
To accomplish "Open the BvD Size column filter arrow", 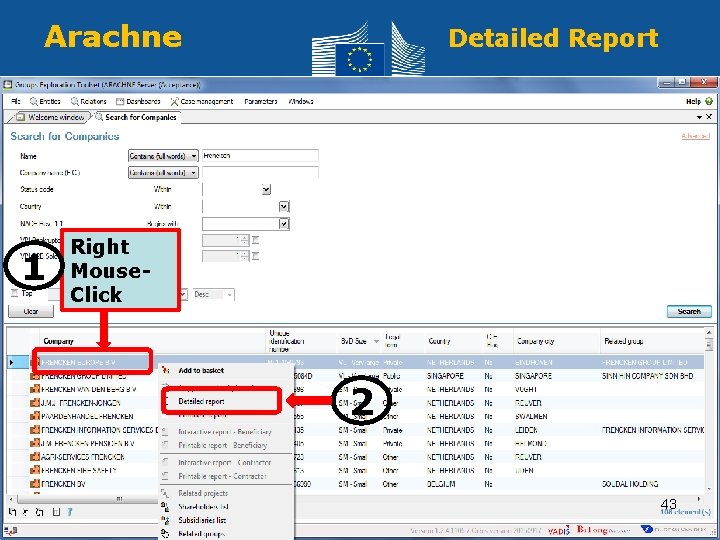I will (376, 341).
